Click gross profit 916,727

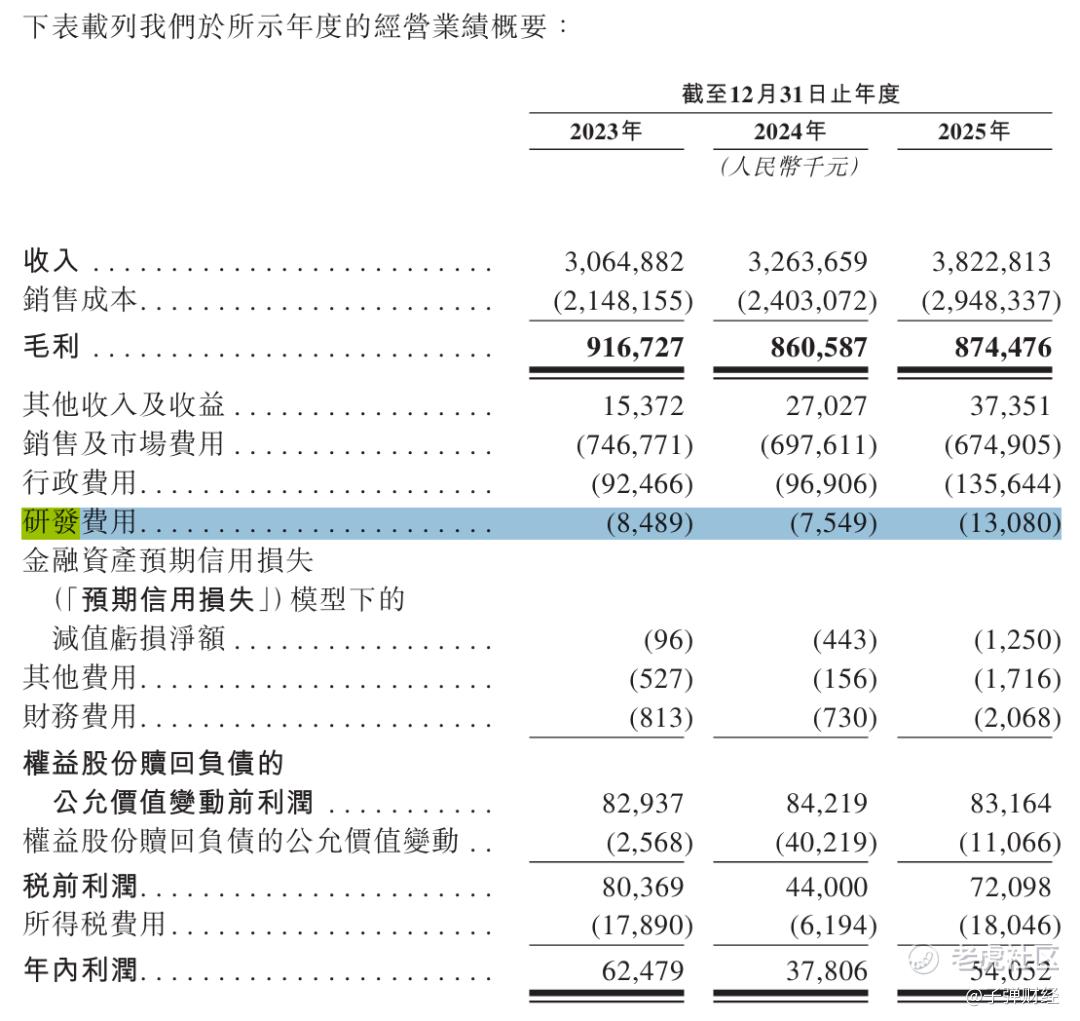(635, 347)
